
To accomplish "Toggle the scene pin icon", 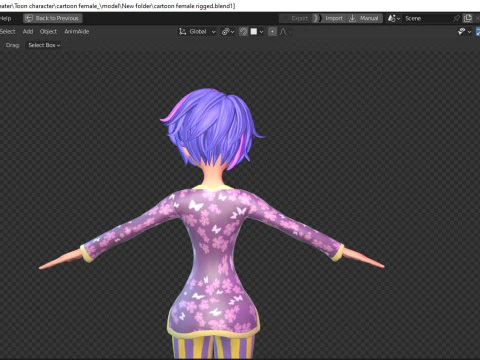I will pyautogui.click(x=456, y=18).
